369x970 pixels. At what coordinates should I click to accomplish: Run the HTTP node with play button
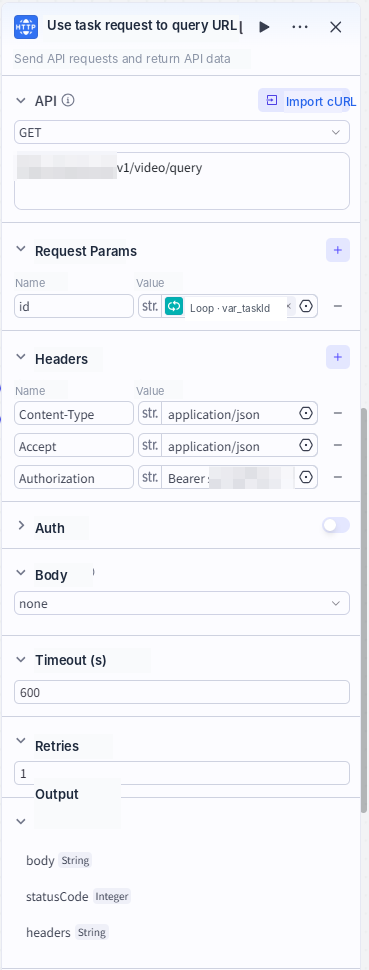[x=264, y=27]
